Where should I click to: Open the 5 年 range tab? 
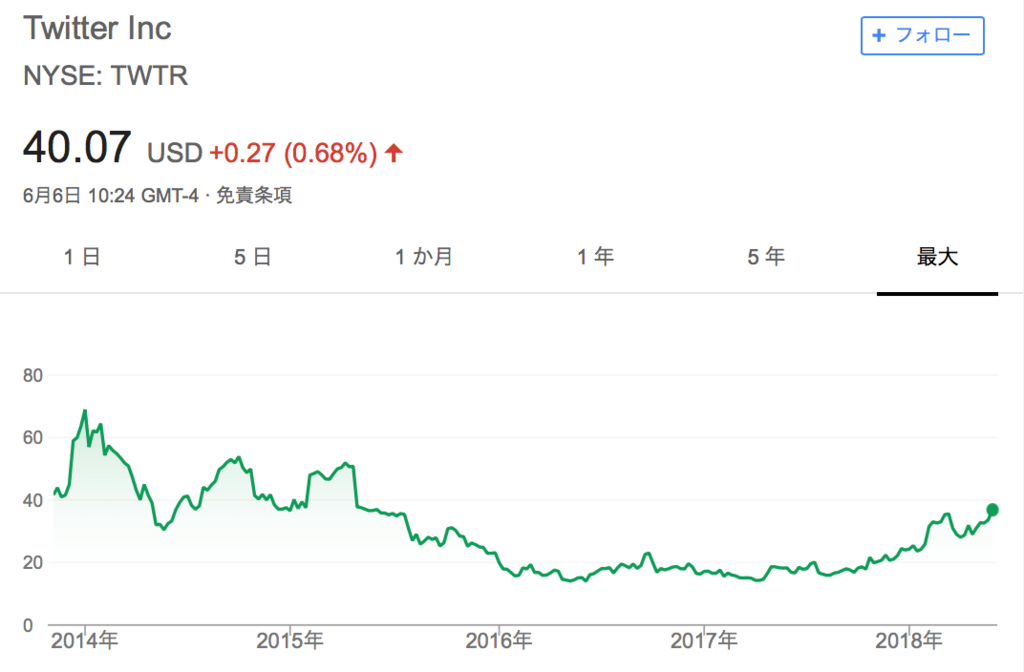(x=766, y=257)
